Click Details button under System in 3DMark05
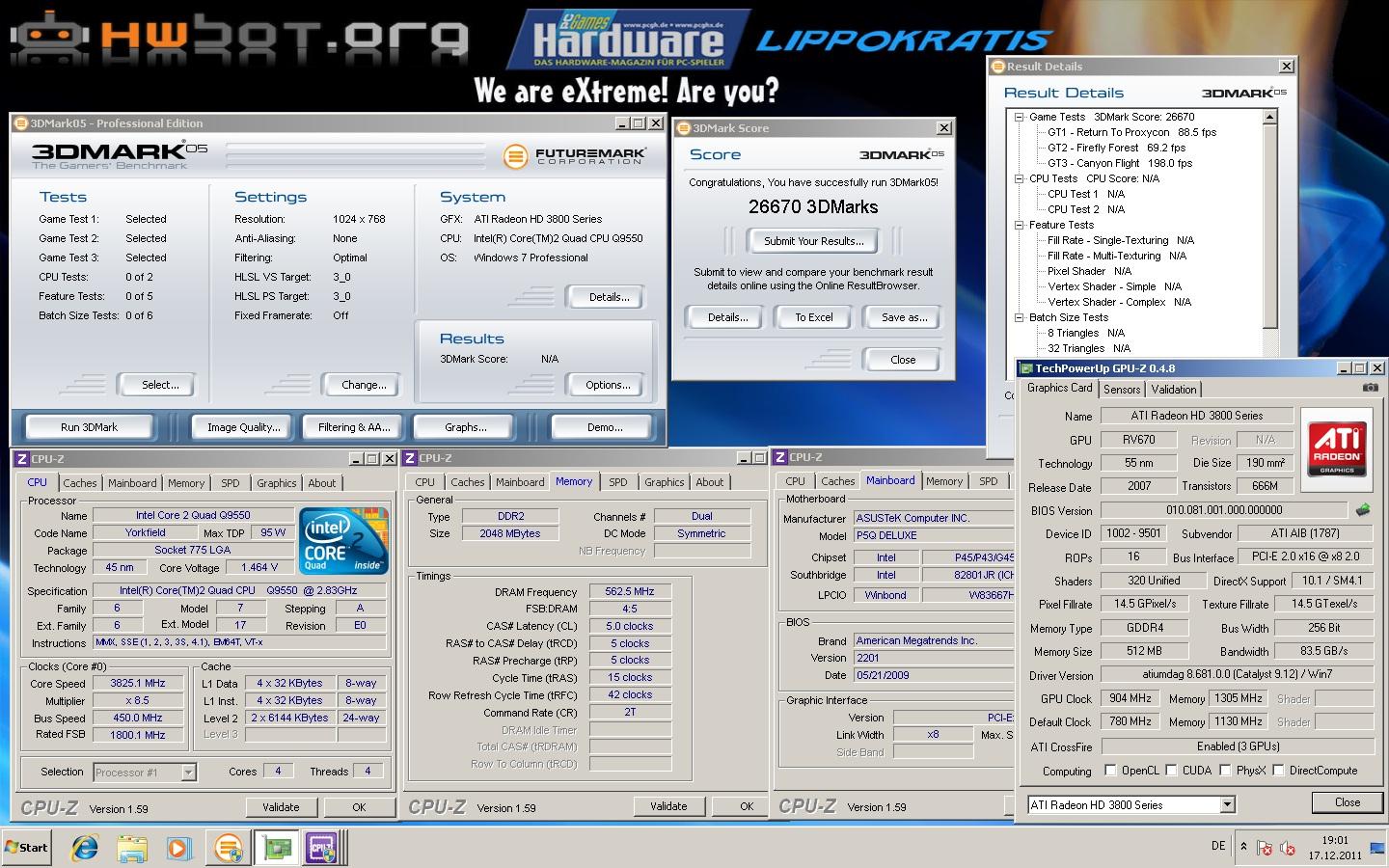The width and height of the screenshot is (1389, 868). pyautogui.click(x=609, y=297)
